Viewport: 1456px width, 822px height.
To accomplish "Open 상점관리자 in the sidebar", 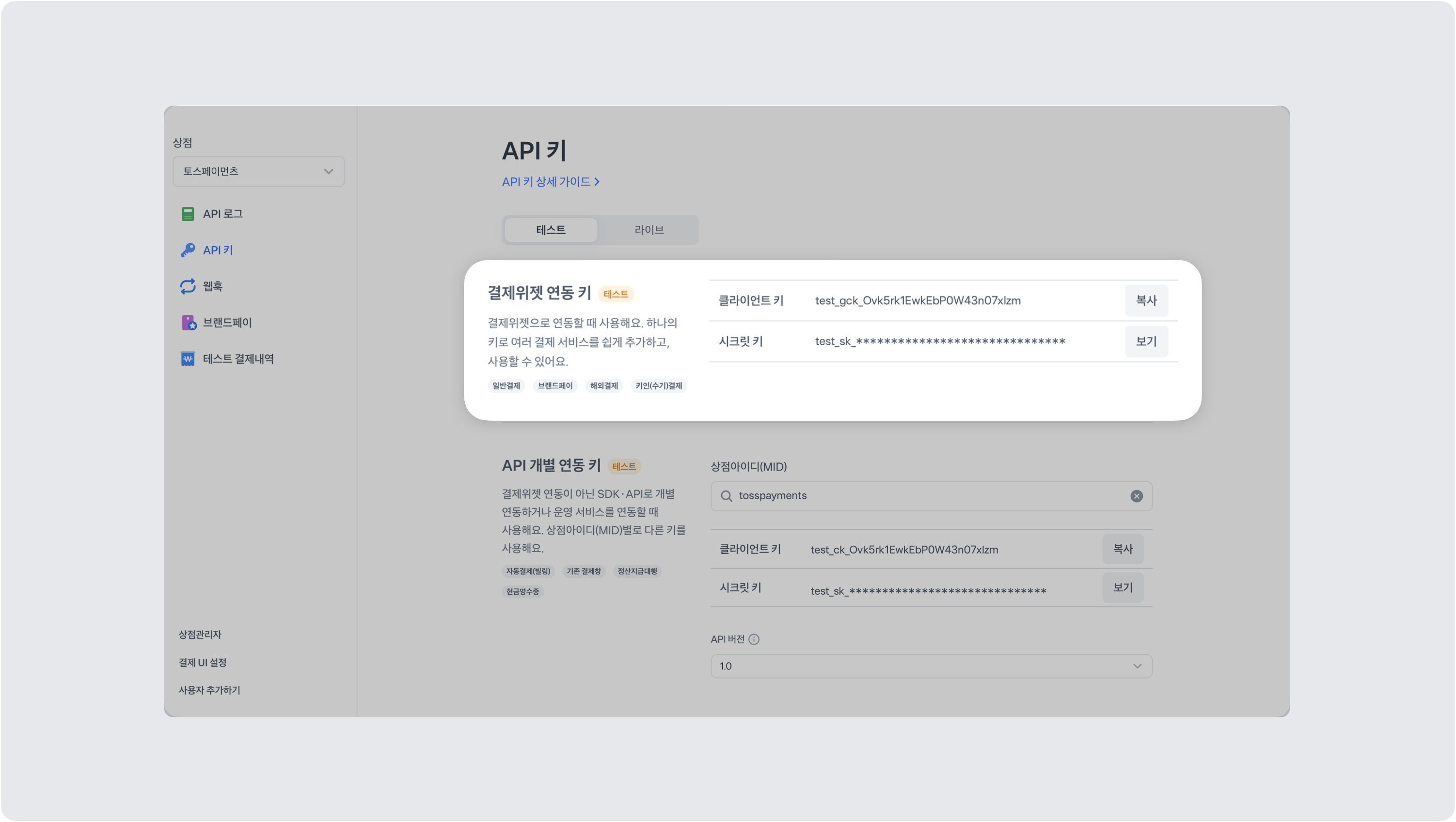I will 200,634.
